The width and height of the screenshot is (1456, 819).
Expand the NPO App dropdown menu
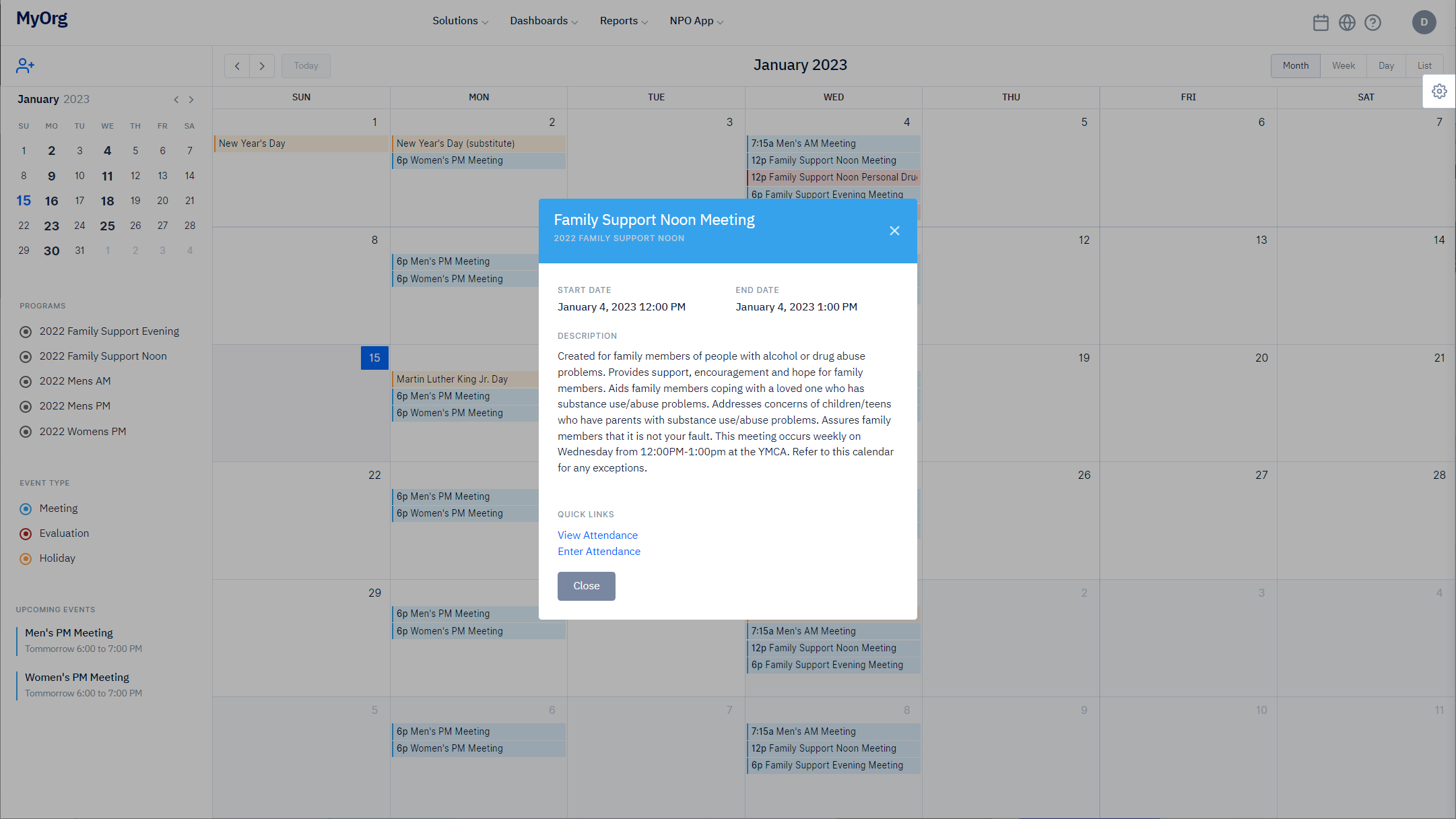click(696, 21)
